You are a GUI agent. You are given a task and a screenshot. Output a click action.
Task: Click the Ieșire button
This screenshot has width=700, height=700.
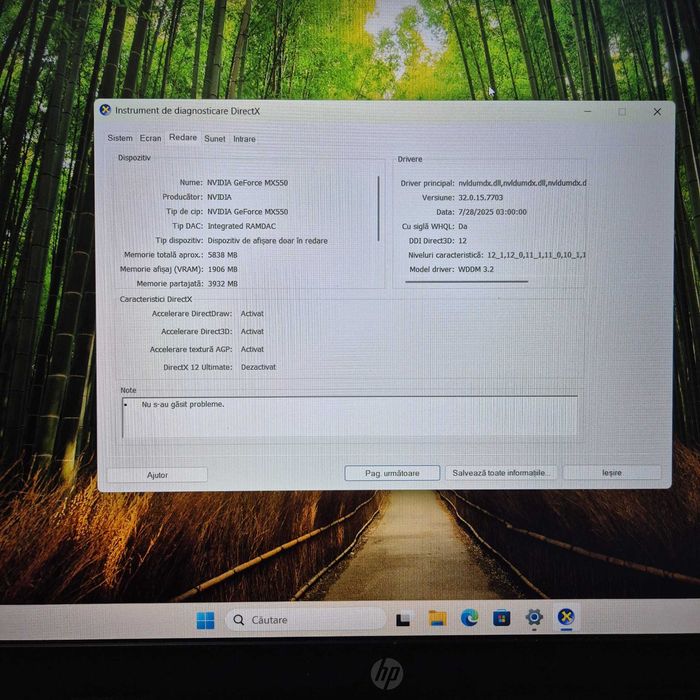pos(612,473)
